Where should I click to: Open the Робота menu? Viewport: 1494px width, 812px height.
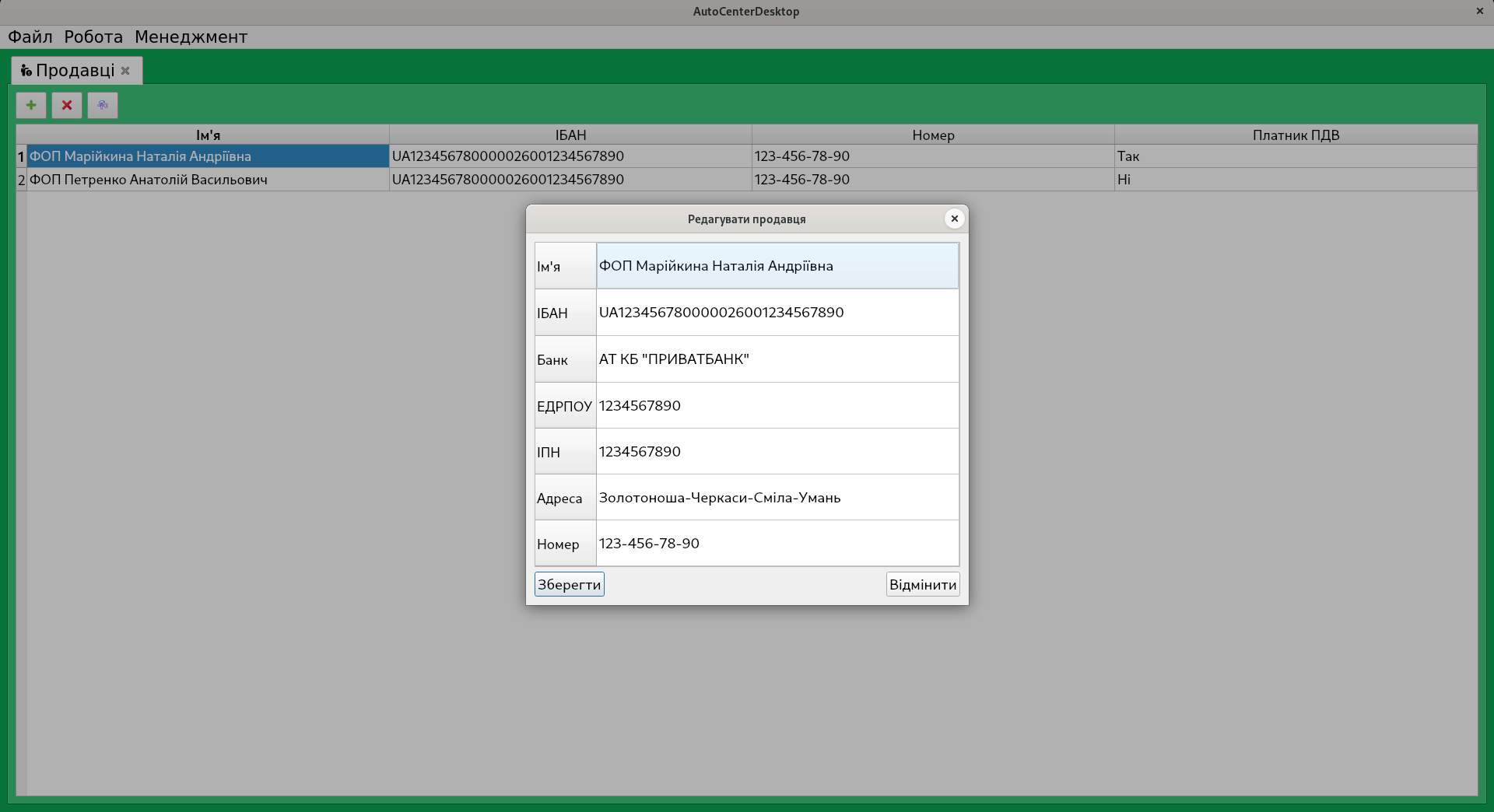pos(93,37)
